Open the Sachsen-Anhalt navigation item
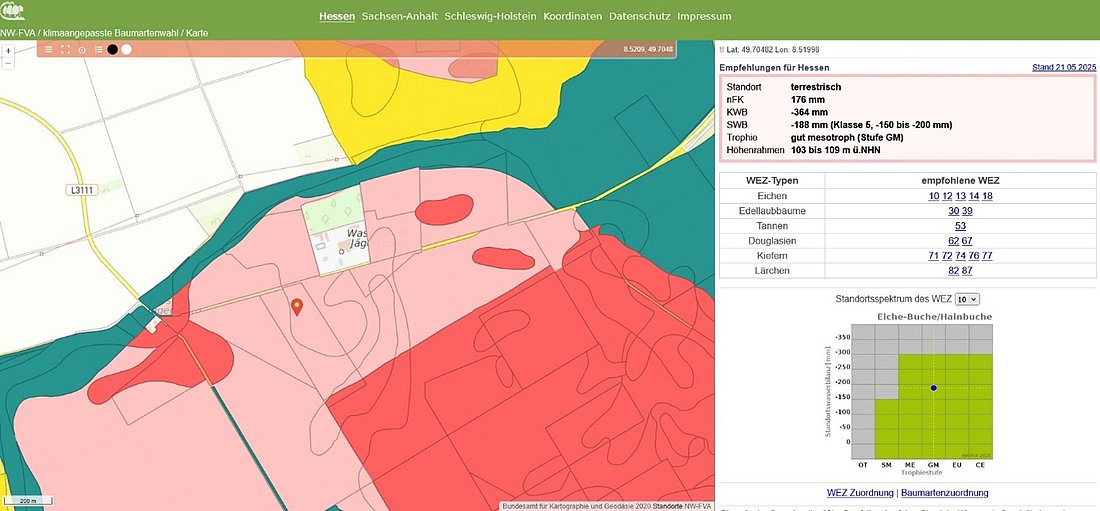Image resolution: width=1100 pixels, height=511 pixels. click(400, 16)
